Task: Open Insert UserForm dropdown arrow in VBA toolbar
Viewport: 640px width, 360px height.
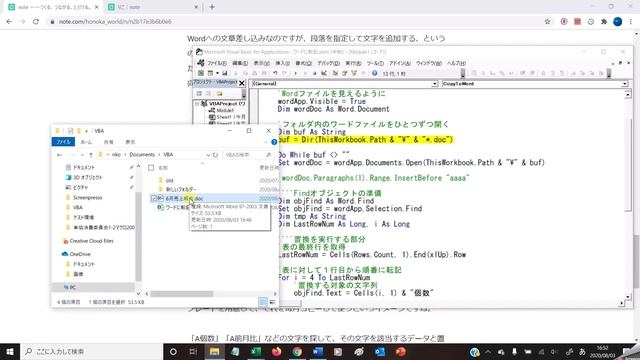Action: tap(217, 73)
